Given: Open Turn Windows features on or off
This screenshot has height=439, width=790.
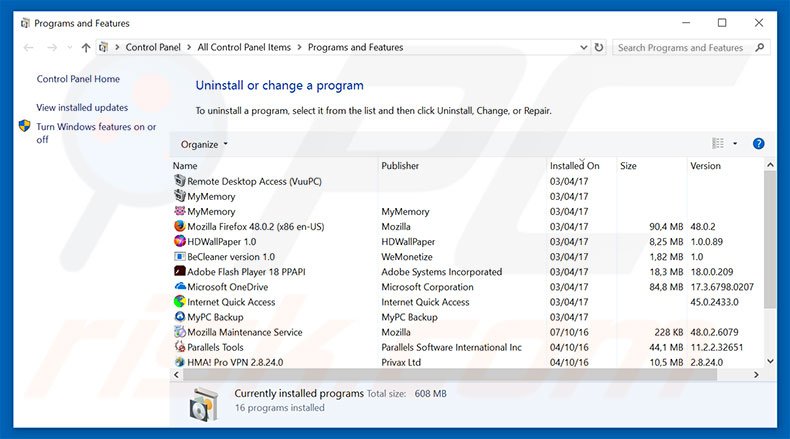Looking at the screenshot, I should coord(96,133).
